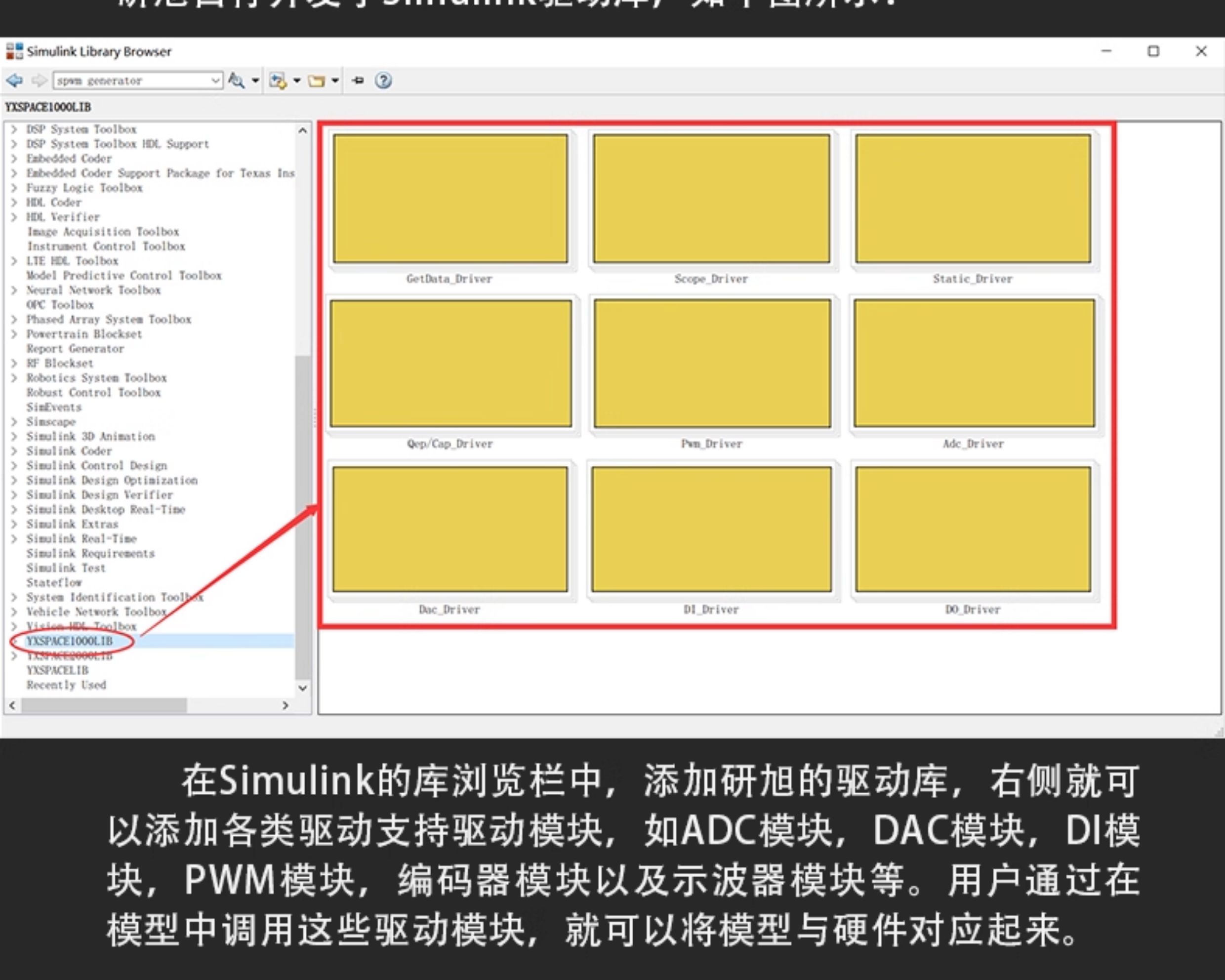Click the Adc_Driver yellow block
Viewport: 1225px width, 980px height.
point(974,364)
